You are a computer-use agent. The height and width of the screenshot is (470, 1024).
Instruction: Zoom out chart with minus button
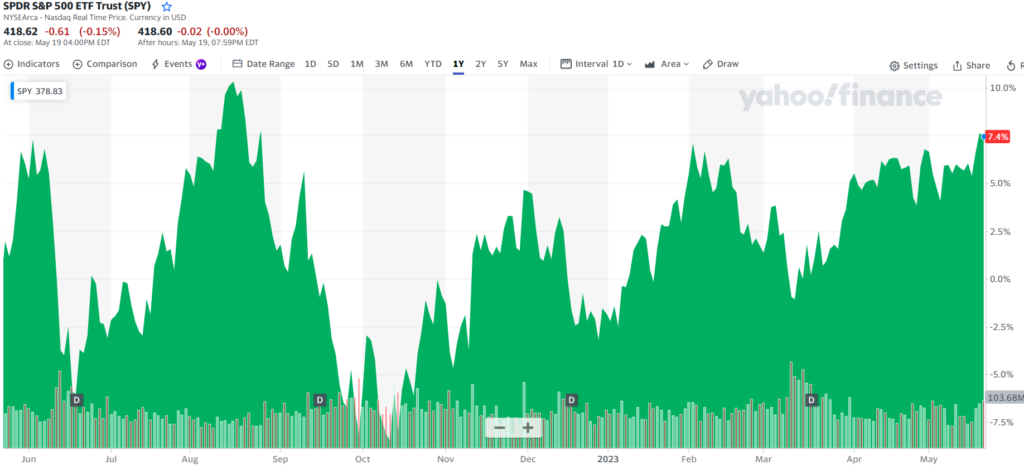tap(500, 428)
